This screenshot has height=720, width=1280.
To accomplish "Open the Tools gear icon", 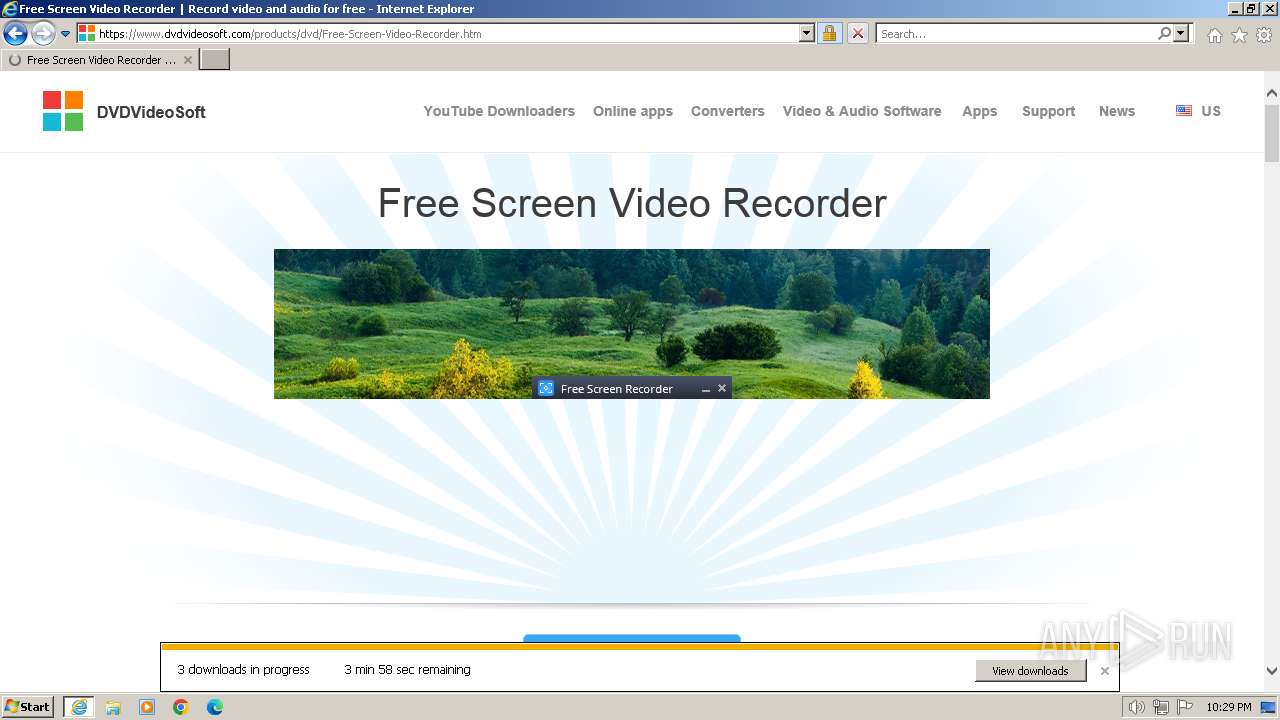I will tap(1264, 35).
